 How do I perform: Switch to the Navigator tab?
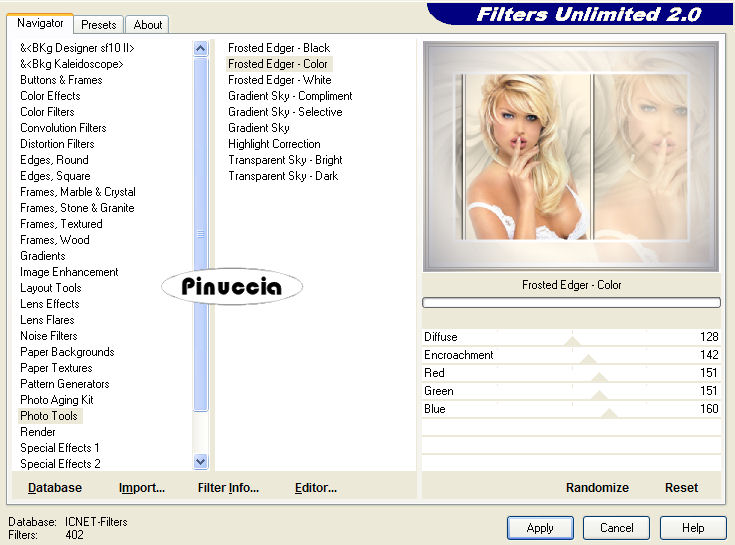click(x=40, y=23)
